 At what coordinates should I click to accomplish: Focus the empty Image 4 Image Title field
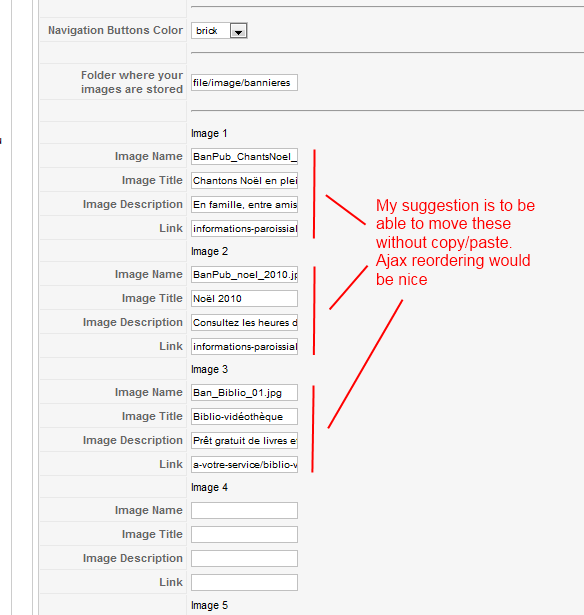(x=244, y=535)
